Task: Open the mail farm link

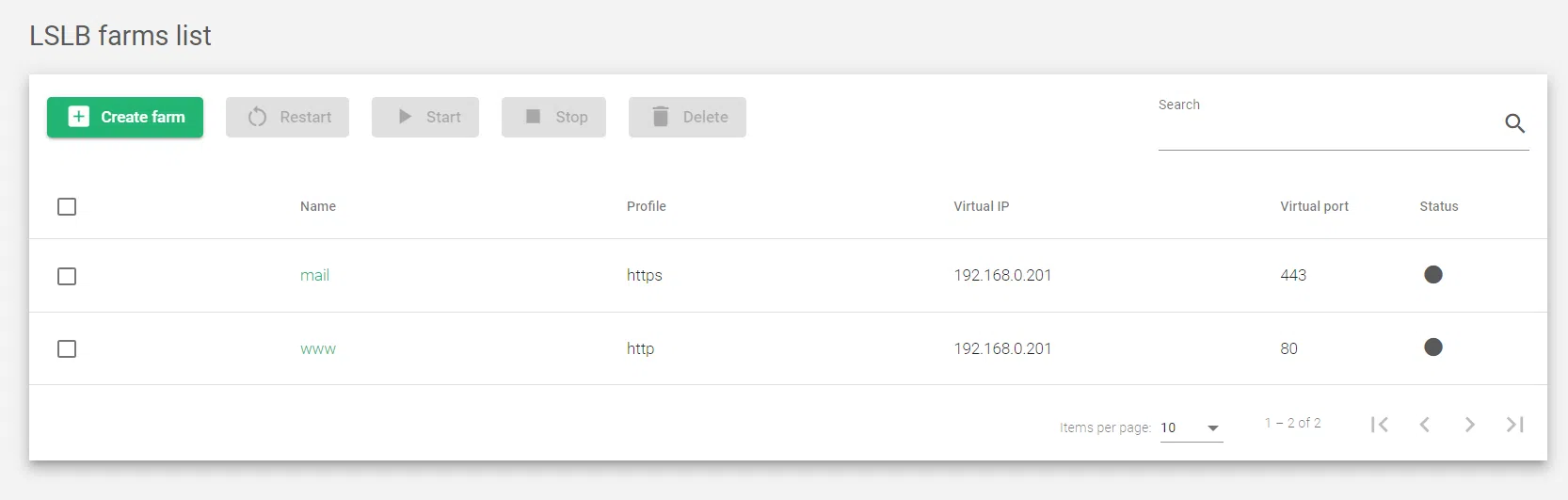Action: point(314,275)
